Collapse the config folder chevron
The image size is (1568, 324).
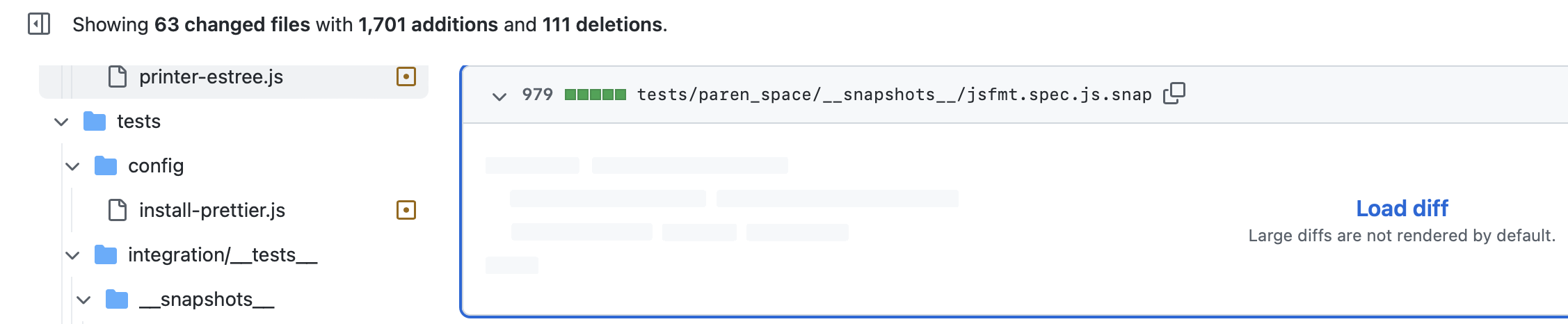click(72, 166)
